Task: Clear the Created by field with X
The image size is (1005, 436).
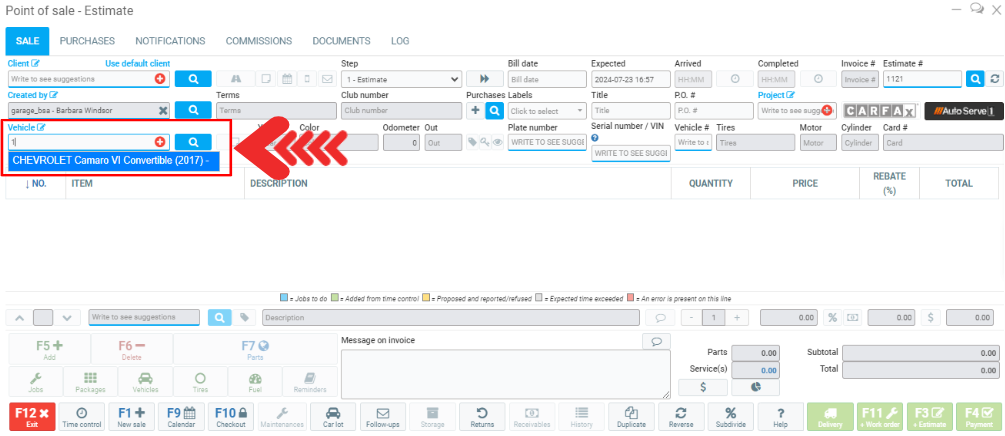Action: 163,111
